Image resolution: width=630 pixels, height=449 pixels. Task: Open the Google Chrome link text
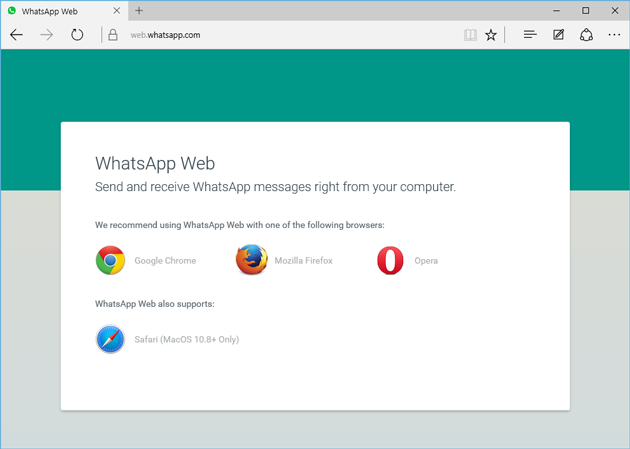[165, 261]
